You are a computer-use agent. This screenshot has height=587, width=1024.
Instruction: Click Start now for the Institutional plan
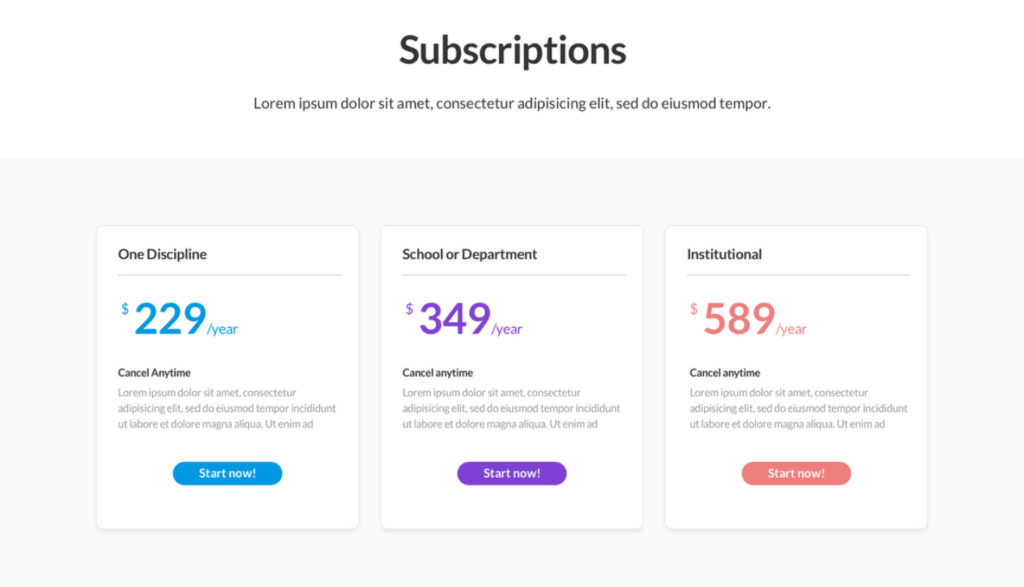click(796, 473)
